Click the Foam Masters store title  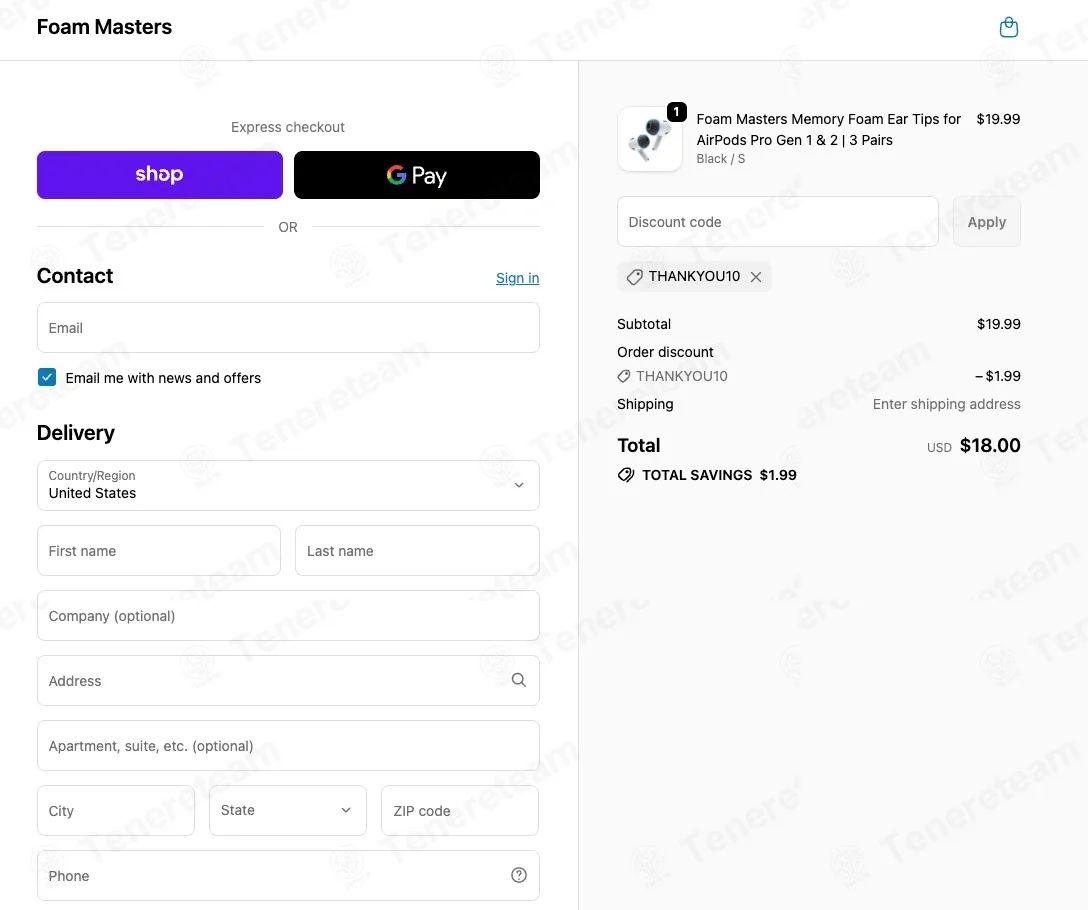coord(104,27)
